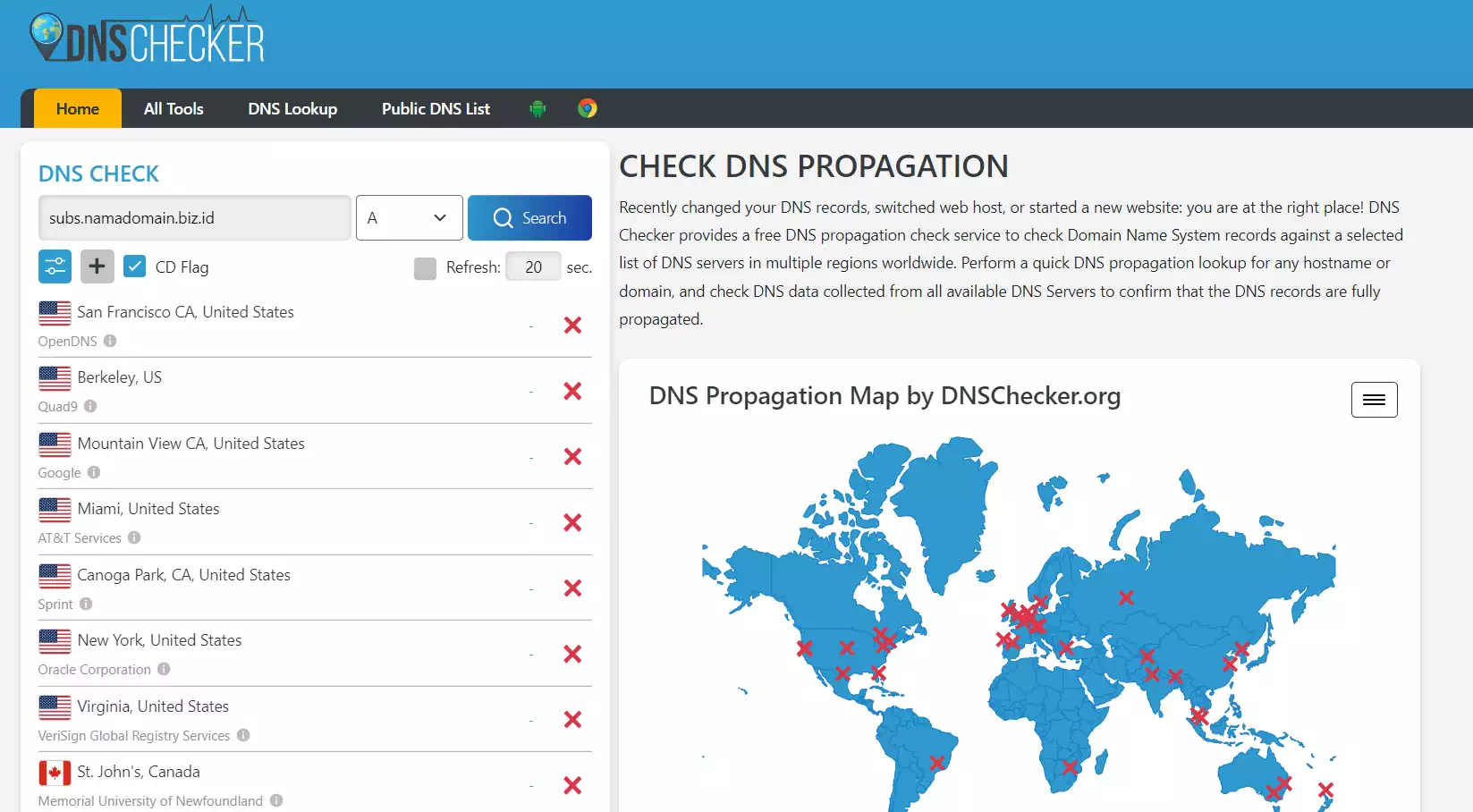Screen dimensions: 1473x812
Task: Click red X status for New York
Action: 572,654
